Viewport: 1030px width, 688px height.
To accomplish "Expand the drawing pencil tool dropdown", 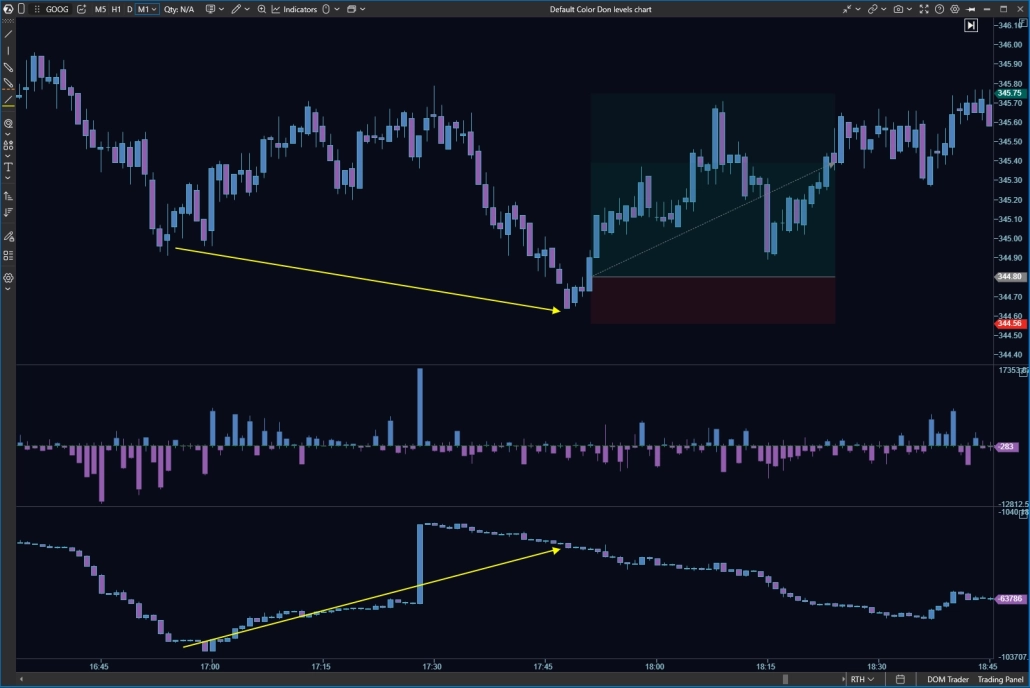I will [246, 9].
